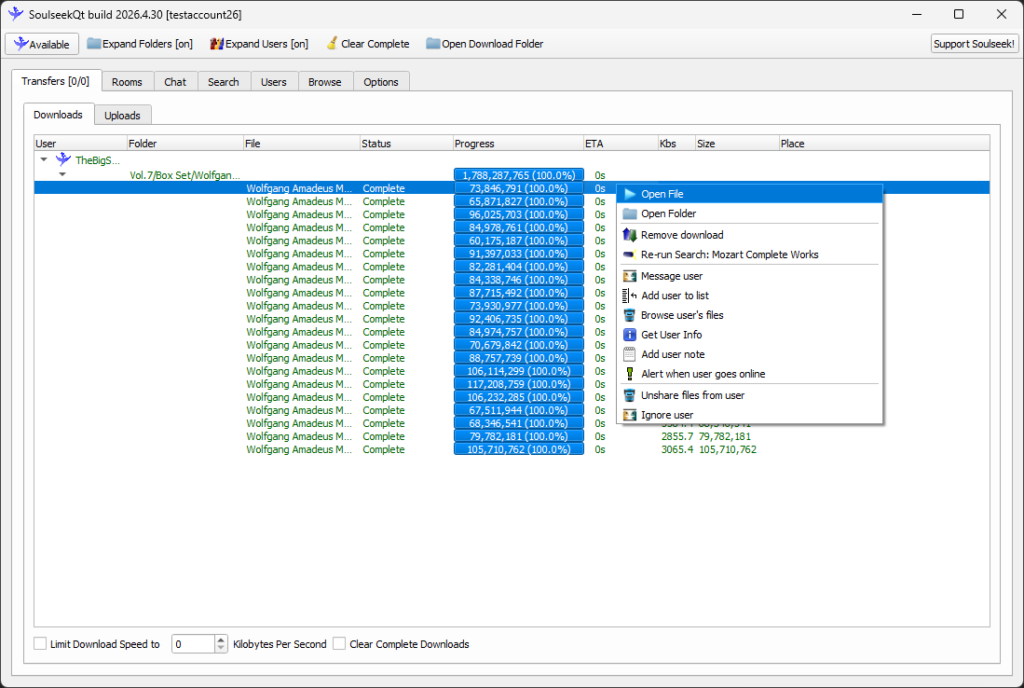Open the Users tab
This screenshot has height=688, width=1024.
(274, 82)
